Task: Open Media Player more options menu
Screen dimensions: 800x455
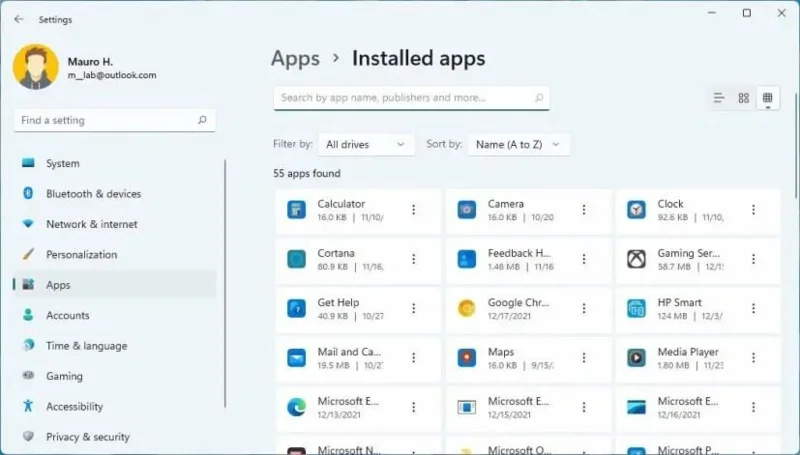Action: click(754, 358)
